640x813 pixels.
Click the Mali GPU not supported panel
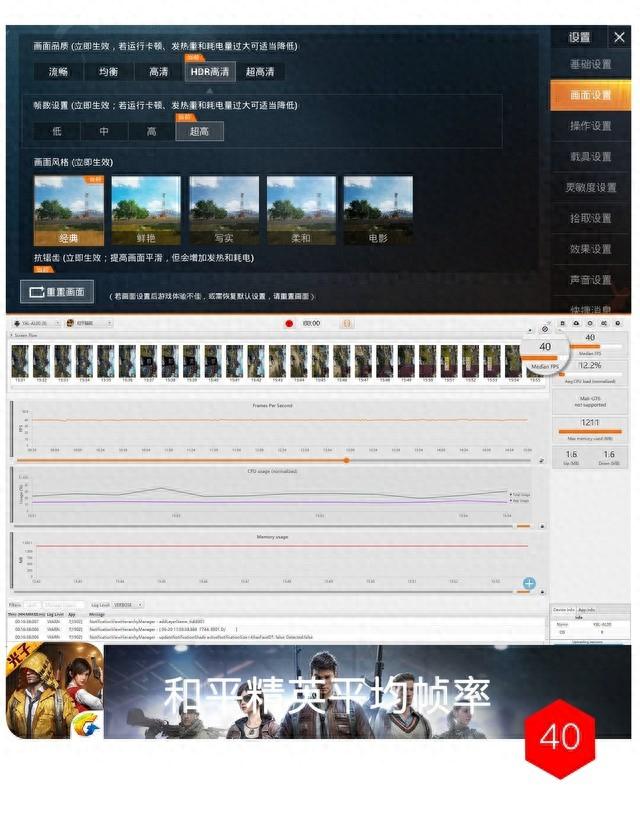[590, 402]
